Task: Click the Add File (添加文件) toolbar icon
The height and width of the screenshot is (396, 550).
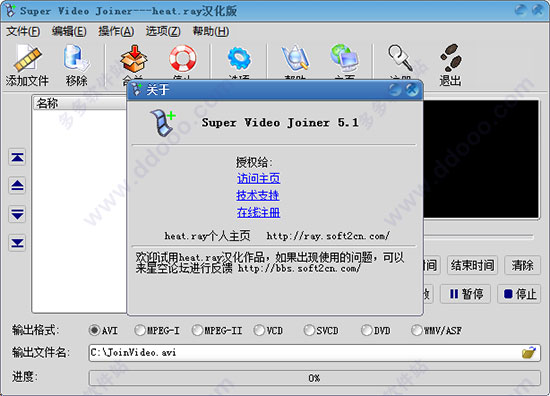Action: click(27, 65)
